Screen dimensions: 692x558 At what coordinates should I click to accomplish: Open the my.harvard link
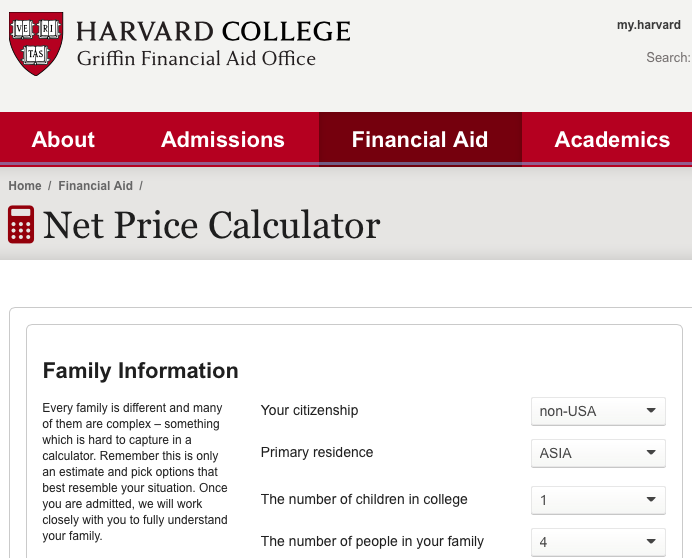click(649, 25)
